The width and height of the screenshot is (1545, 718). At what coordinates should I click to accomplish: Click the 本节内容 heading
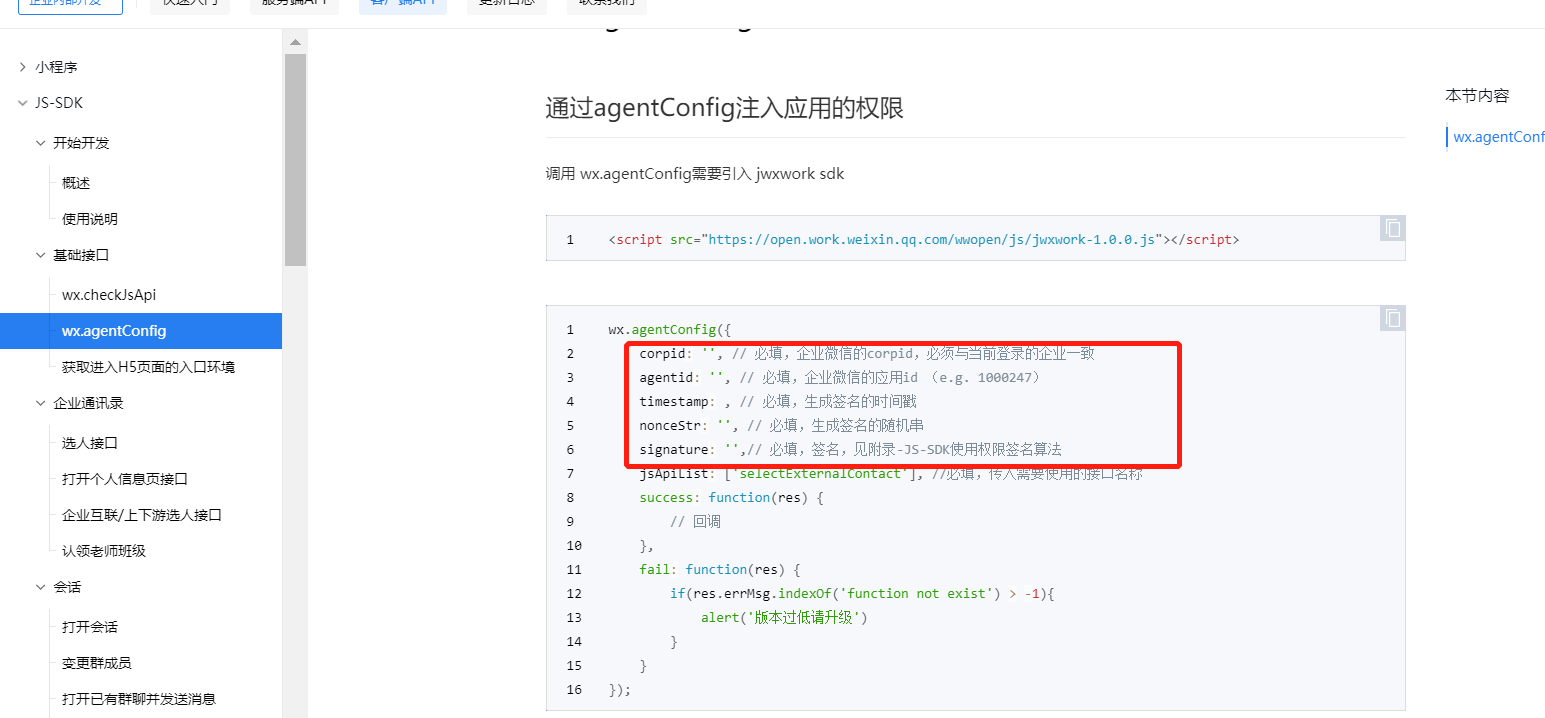coord(1477,96)
